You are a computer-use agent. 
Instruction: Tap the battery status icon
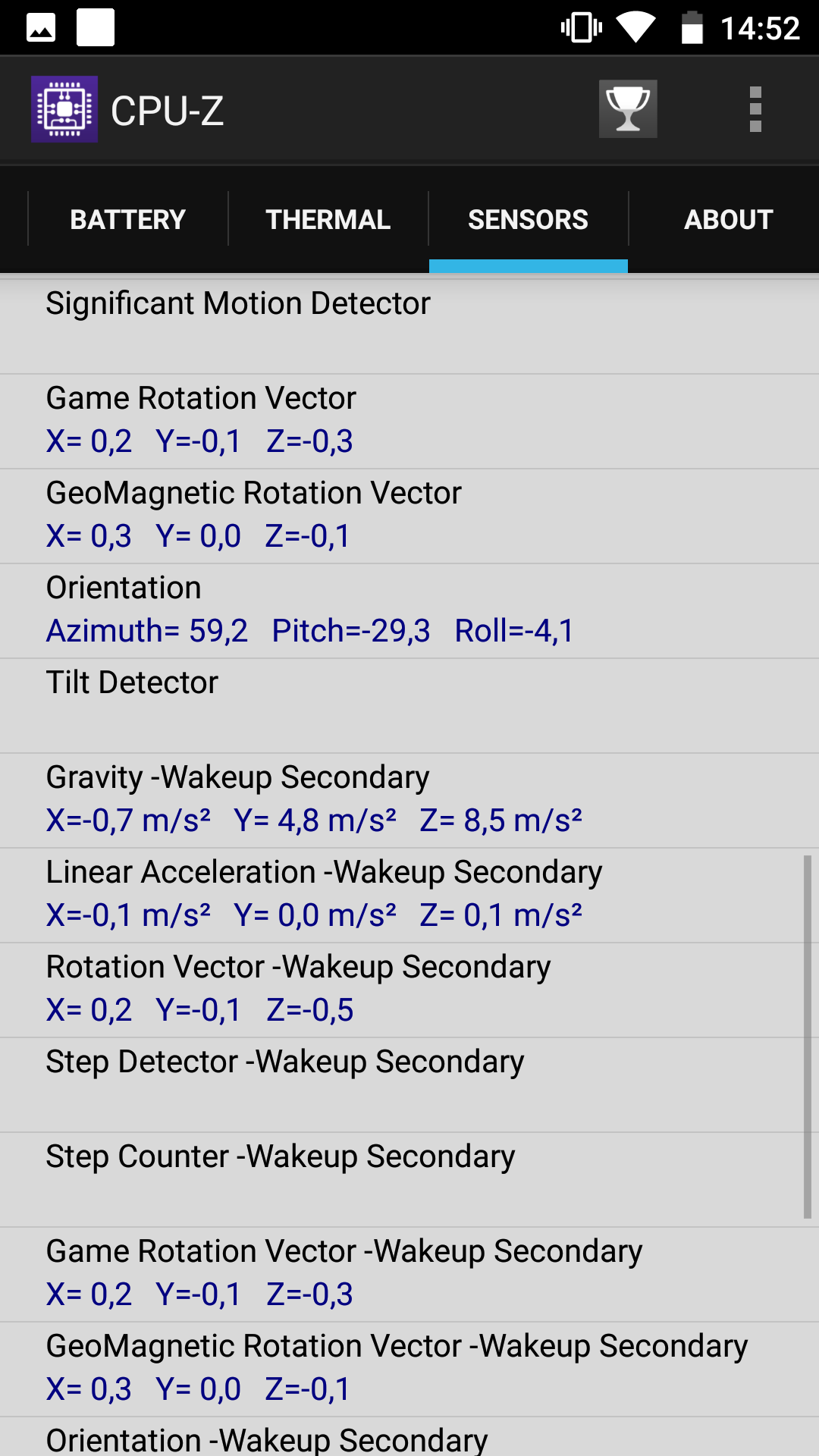click(x=692, y=27)
